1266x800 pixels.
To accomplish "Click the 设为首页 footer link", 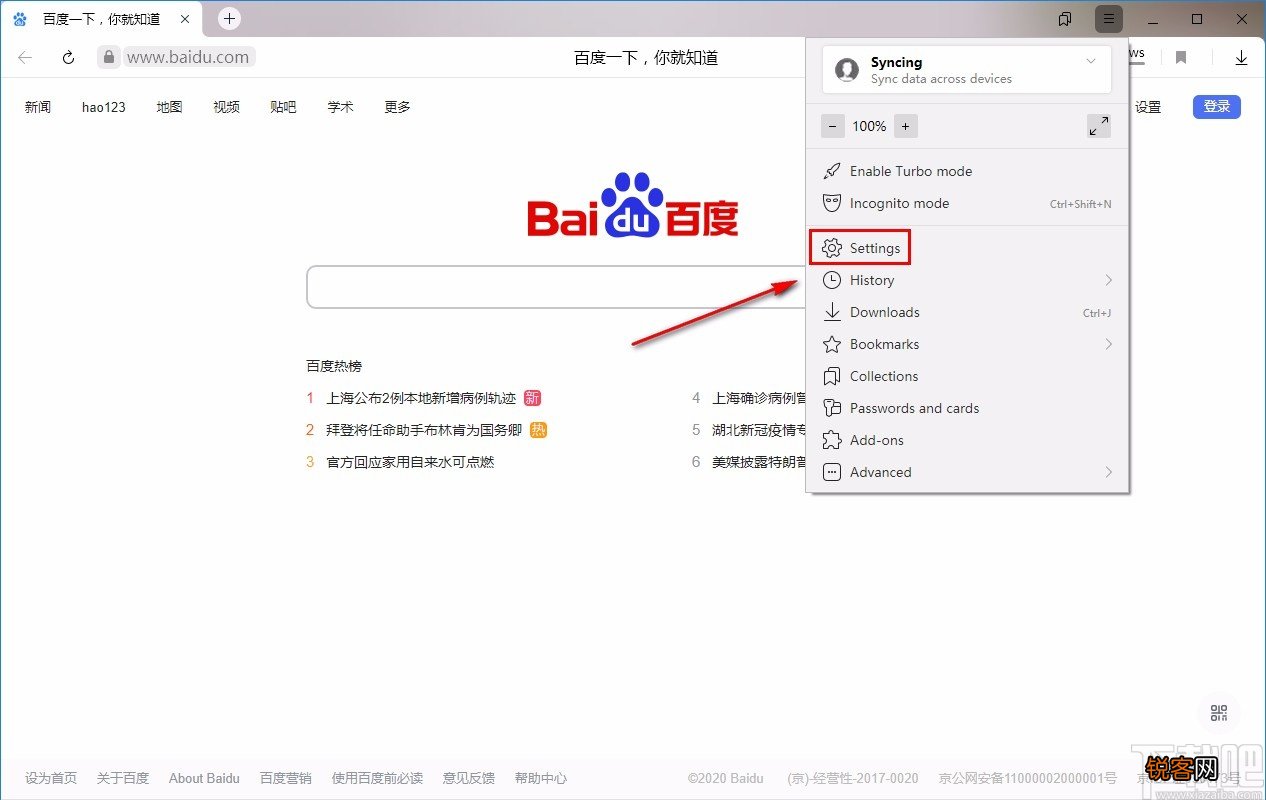I will click(x=51, y=778).
